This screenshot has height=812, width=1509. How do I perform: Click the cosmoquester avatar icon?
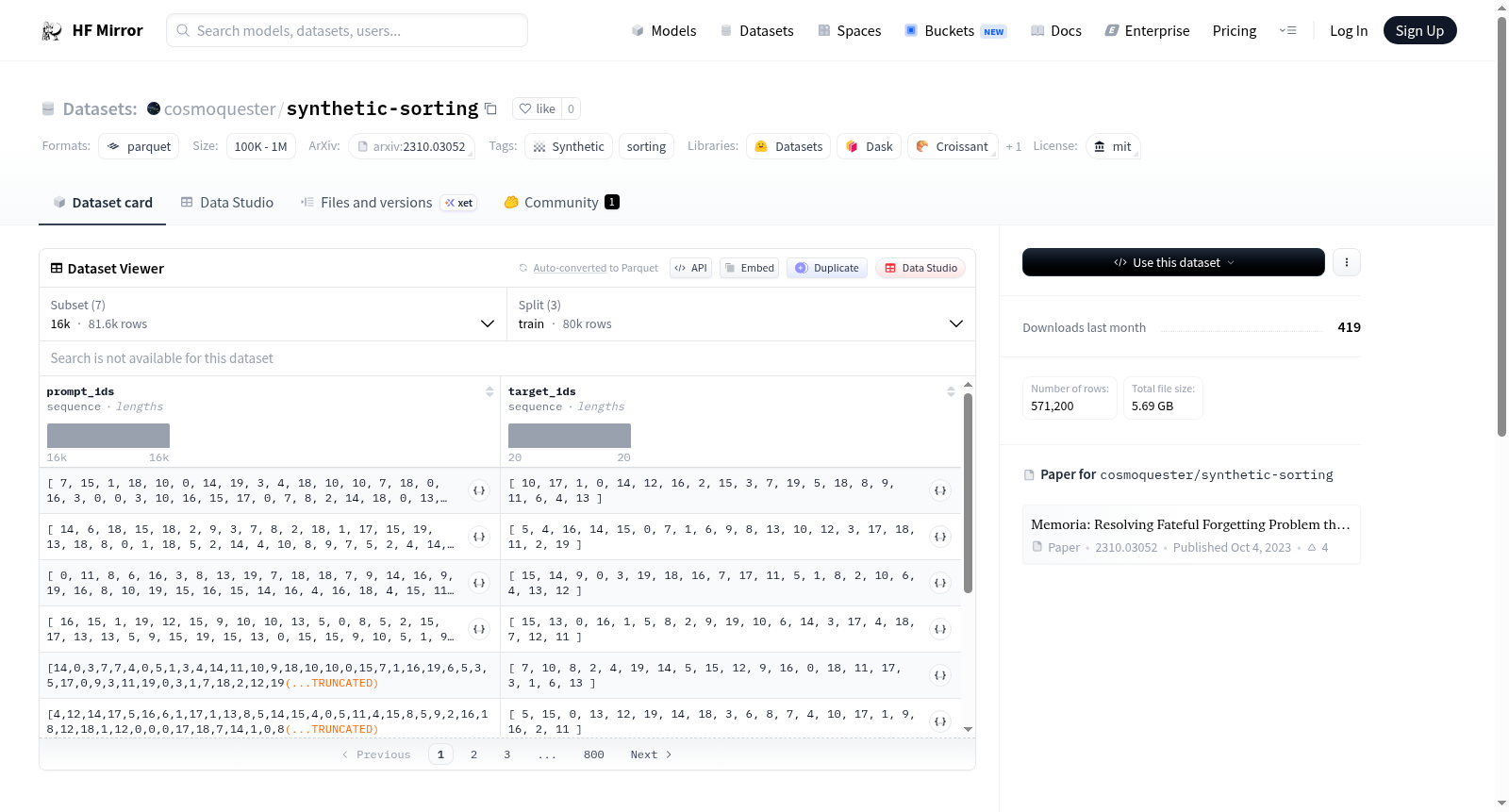tap(154, 108)
